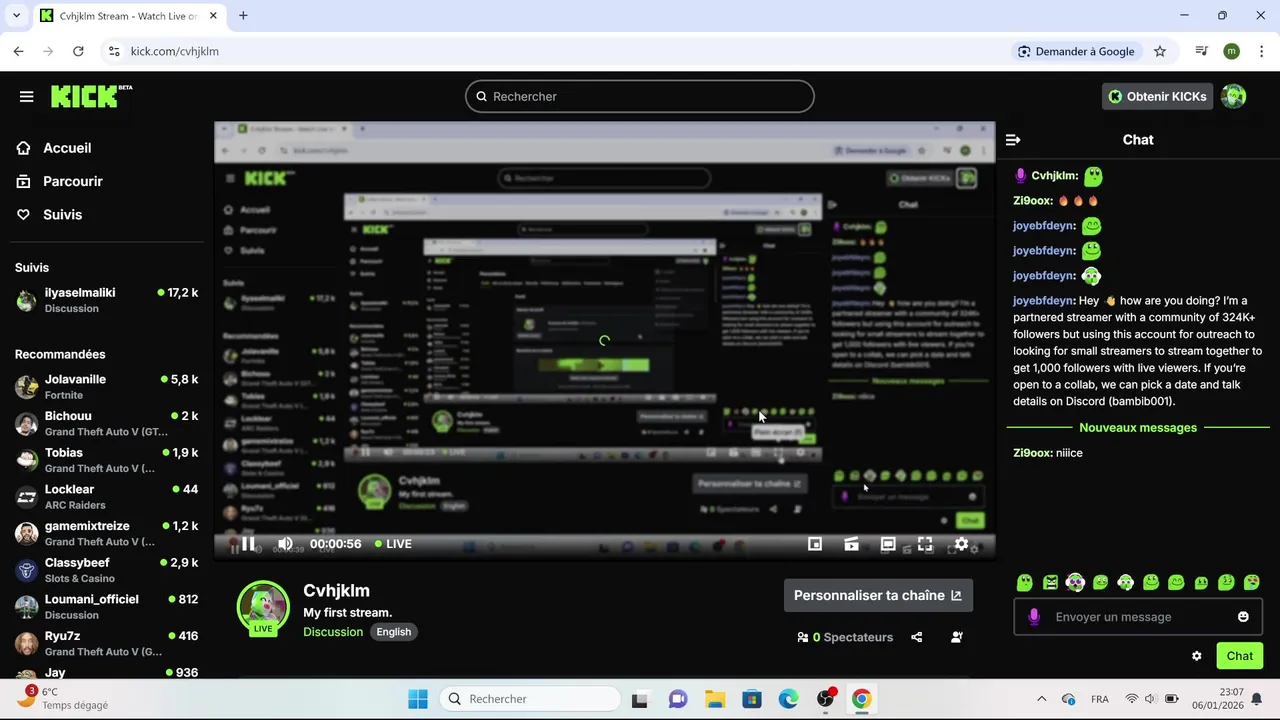
Task: Mute the stream volume speaker icon
Action: pos(285,544)
